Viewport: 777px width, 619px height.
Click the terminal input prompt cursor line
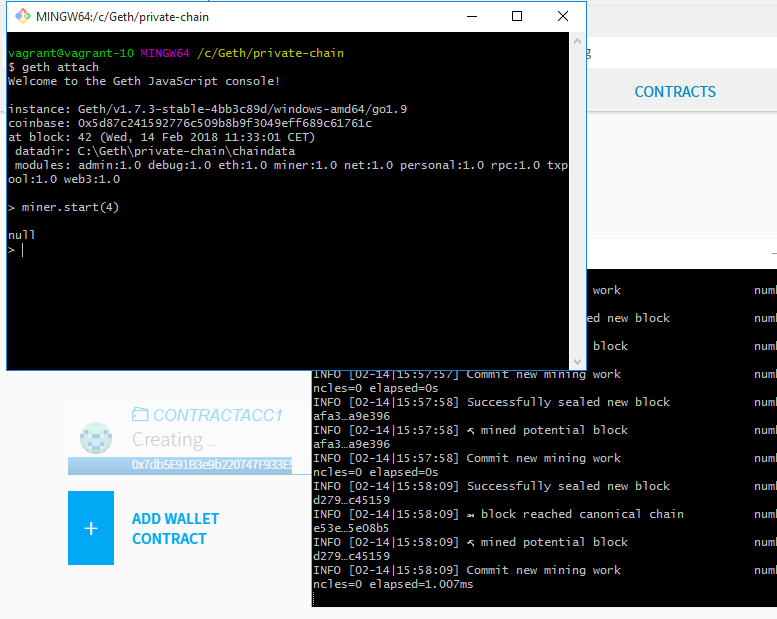[16, 250]
